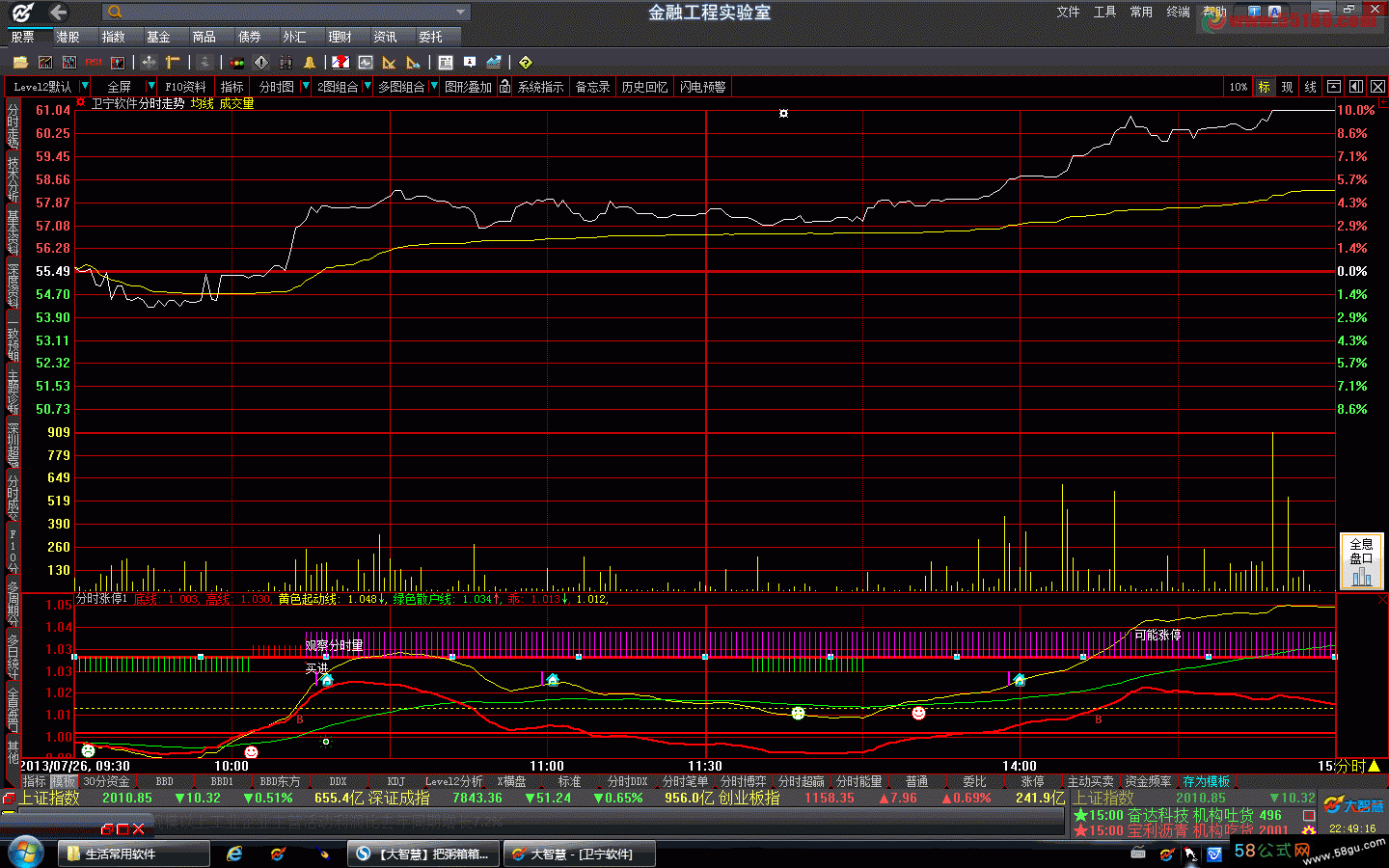This screenshot has height=868, width=1389.
Task: Click the calculator-style panel icon
Action: (446, 62)
